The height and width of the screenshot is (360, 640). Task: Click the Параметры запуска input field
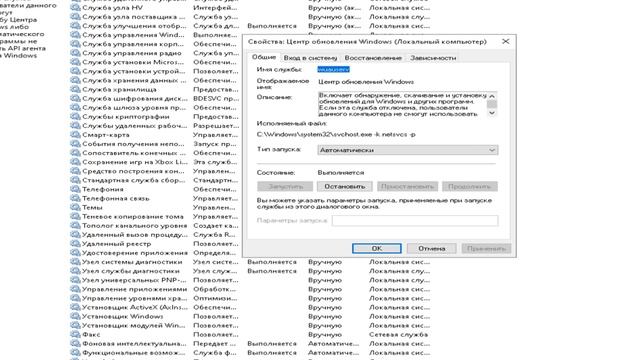415,220
